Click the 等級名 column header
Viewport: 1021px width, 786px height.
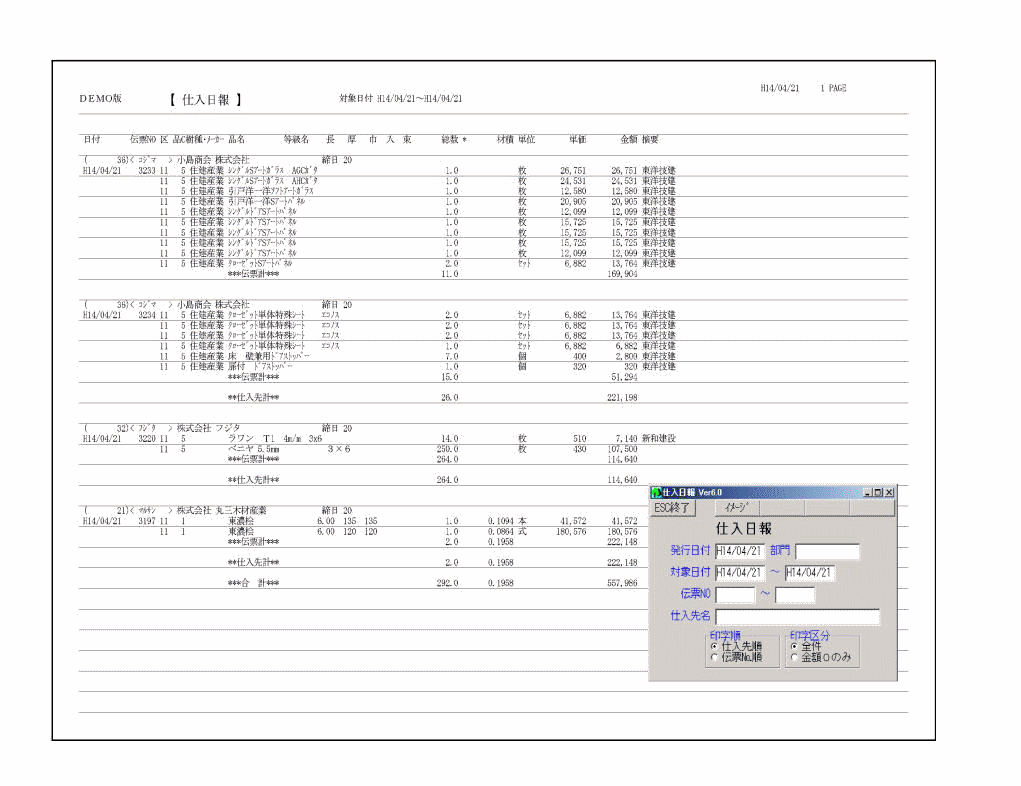click(296, 139)
